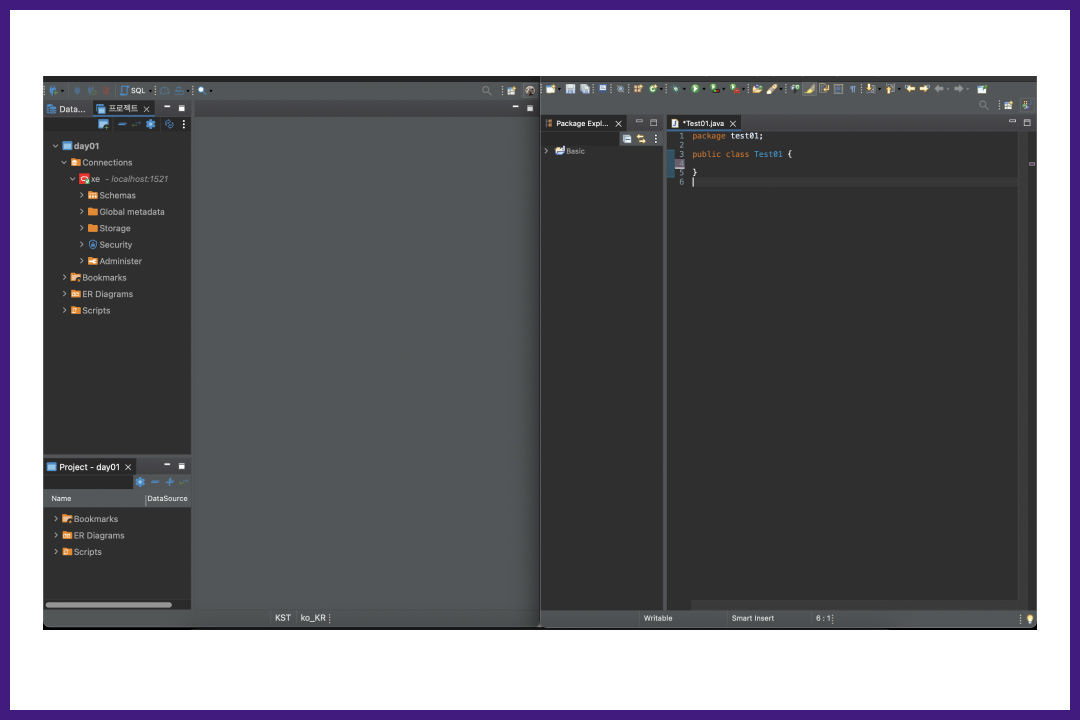Click Writable in the Eclipse status bar
1080x720 pixels.
pyautogui.click(x=658, y=618)
